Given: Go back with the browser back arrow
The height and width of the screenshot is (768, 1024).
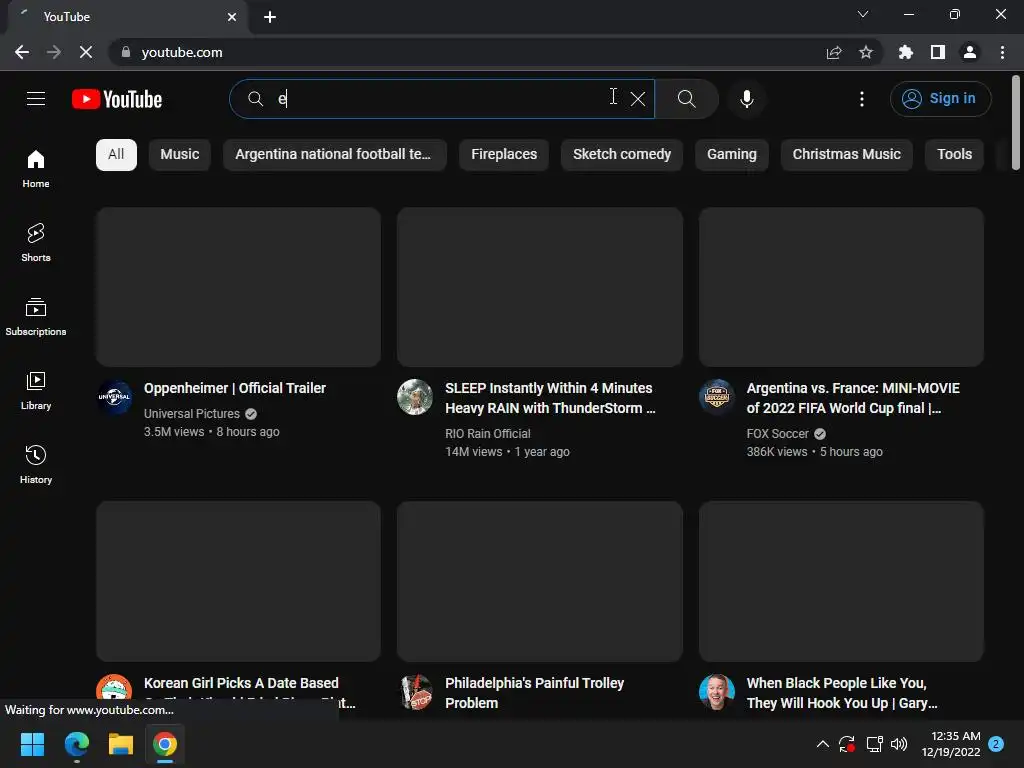Looking at the screenshot, I should pyautogui.click(x=22, y=52).
